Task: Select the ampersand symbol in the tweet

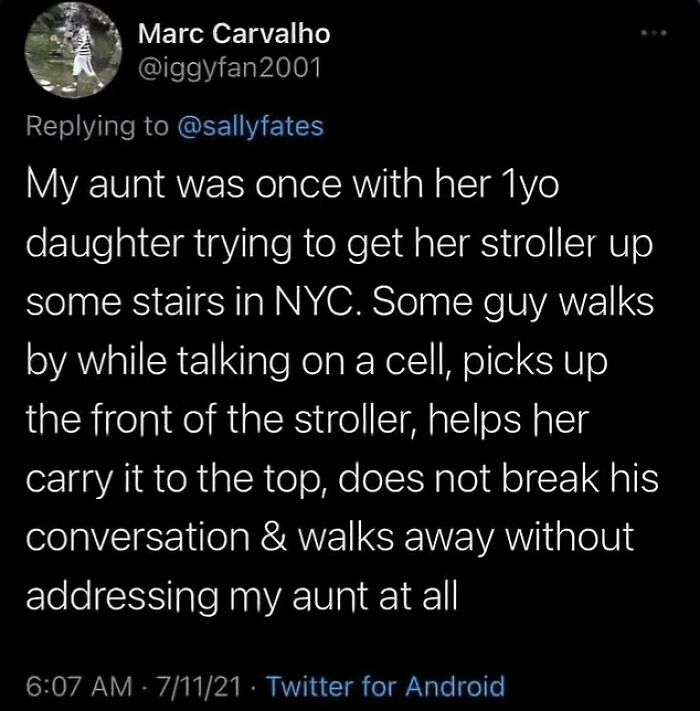Action: click(273, 537)
